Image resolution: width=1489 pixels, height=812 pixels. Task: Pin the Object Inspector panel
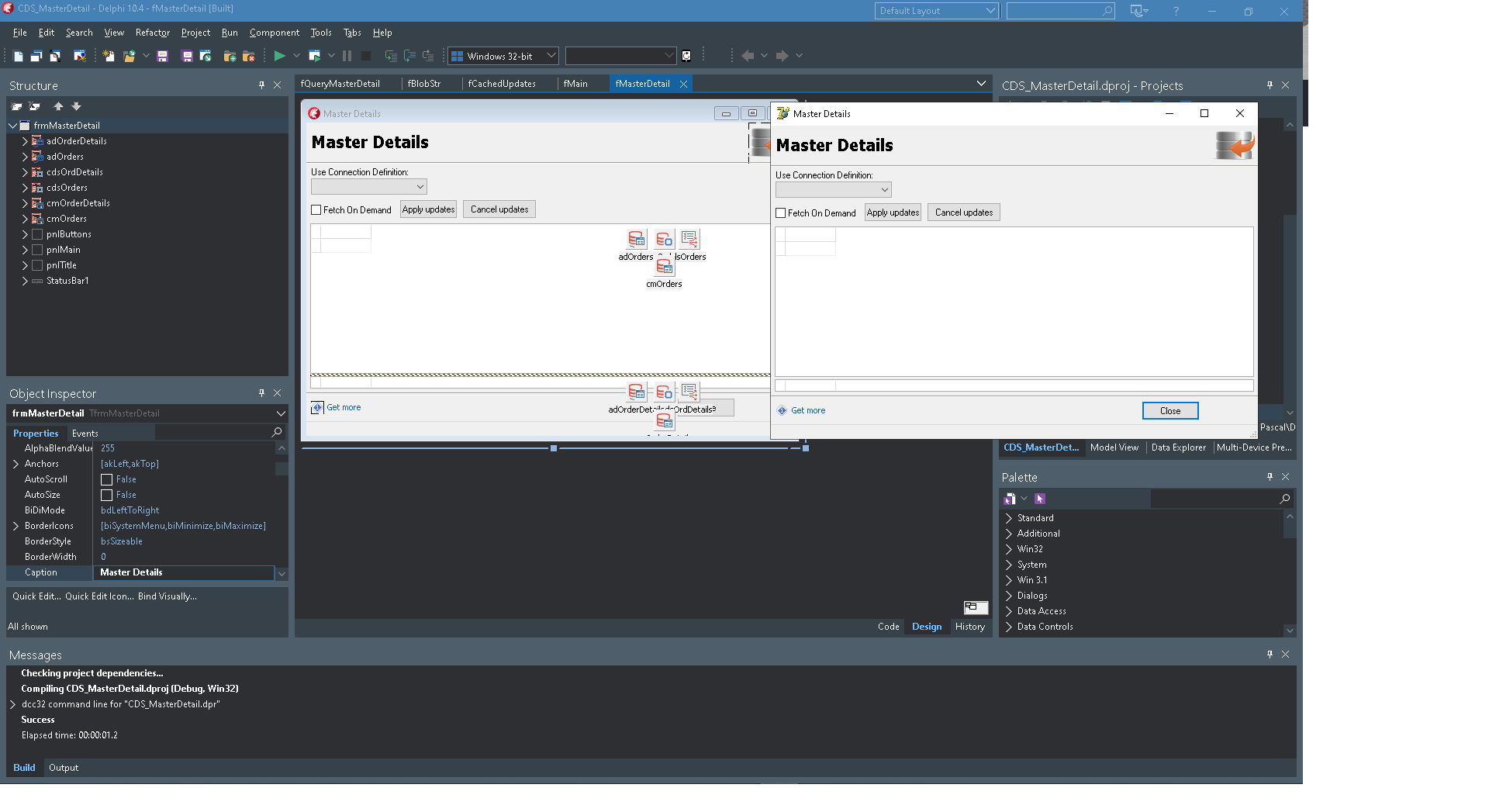click(261, 393)
